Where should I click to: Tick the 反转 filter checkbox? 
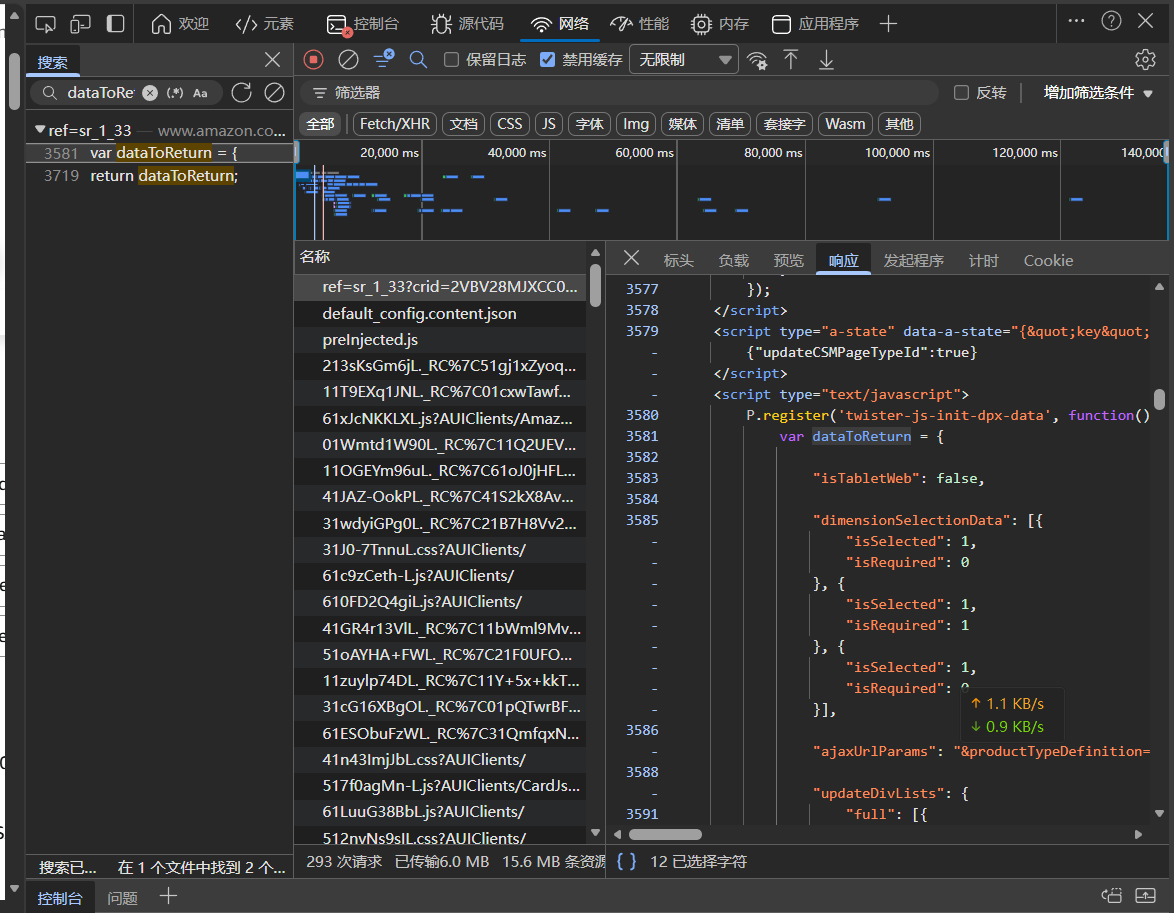(962, 93)
